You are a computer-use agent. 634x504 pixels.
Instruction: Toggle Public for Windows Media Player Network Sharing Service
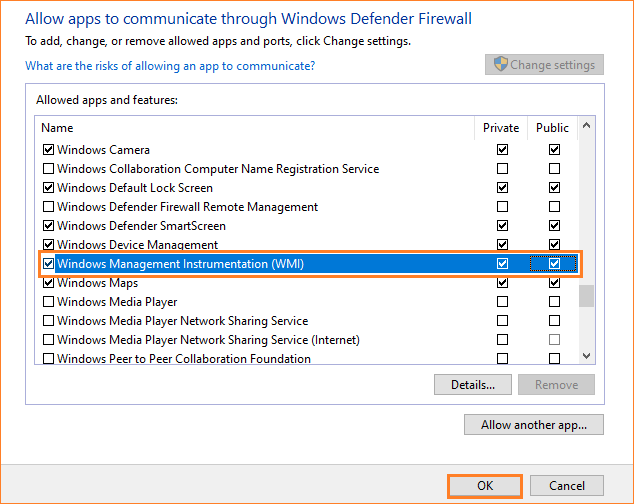coord(554,321)
